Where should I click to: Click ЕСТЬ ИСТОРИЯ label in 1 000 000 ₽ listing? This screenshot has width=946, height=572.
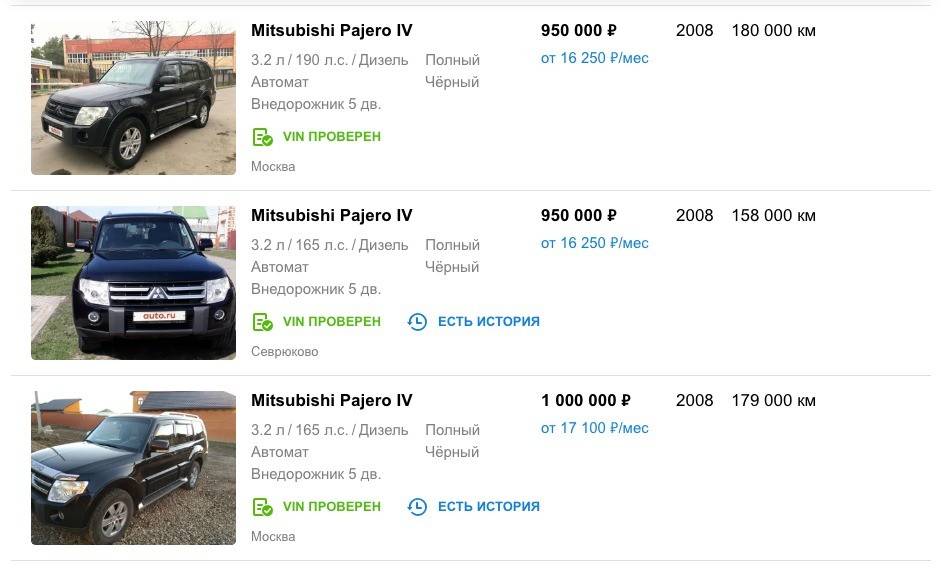pyautogui.click(x=488, y=507)
